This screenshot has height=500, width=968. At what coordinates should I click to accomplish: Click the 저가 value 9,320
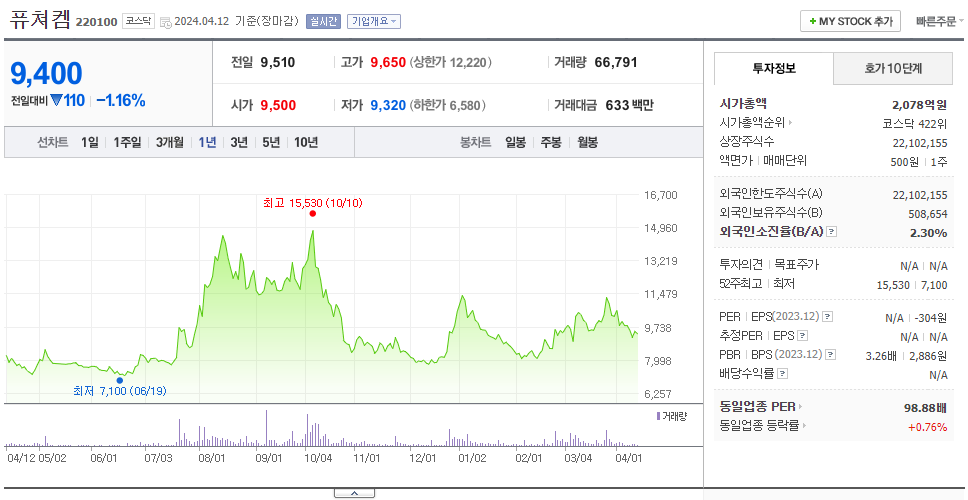(388, 106)
